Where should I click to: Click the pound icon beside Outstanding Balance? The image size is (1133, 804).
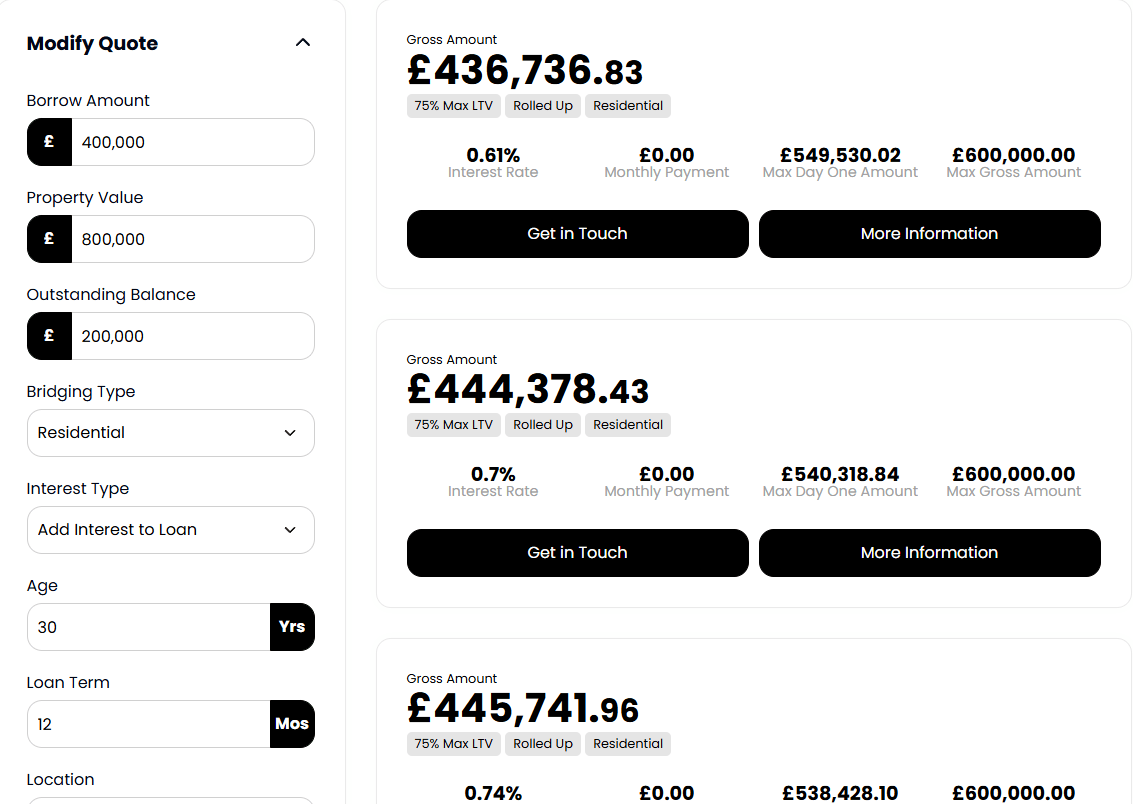[49, 336]
